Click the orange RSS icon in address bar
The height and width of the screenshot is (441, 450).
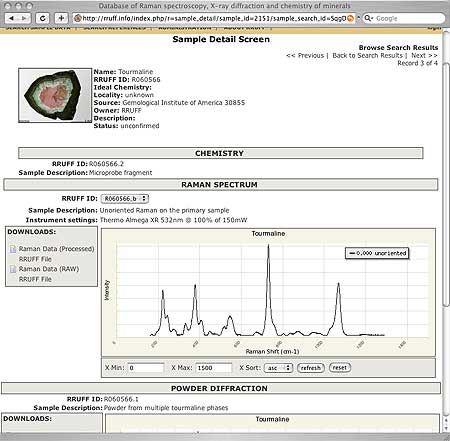point(350,18)
